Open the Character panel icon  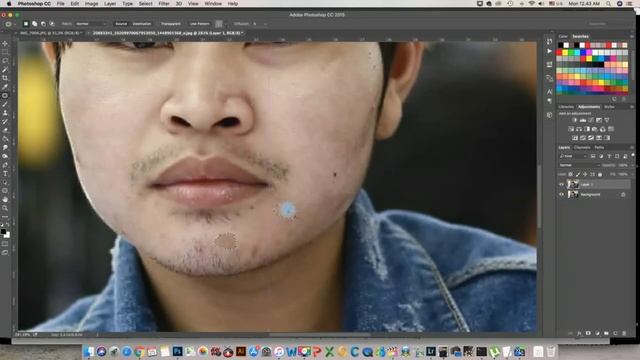[x=549, y=91]
